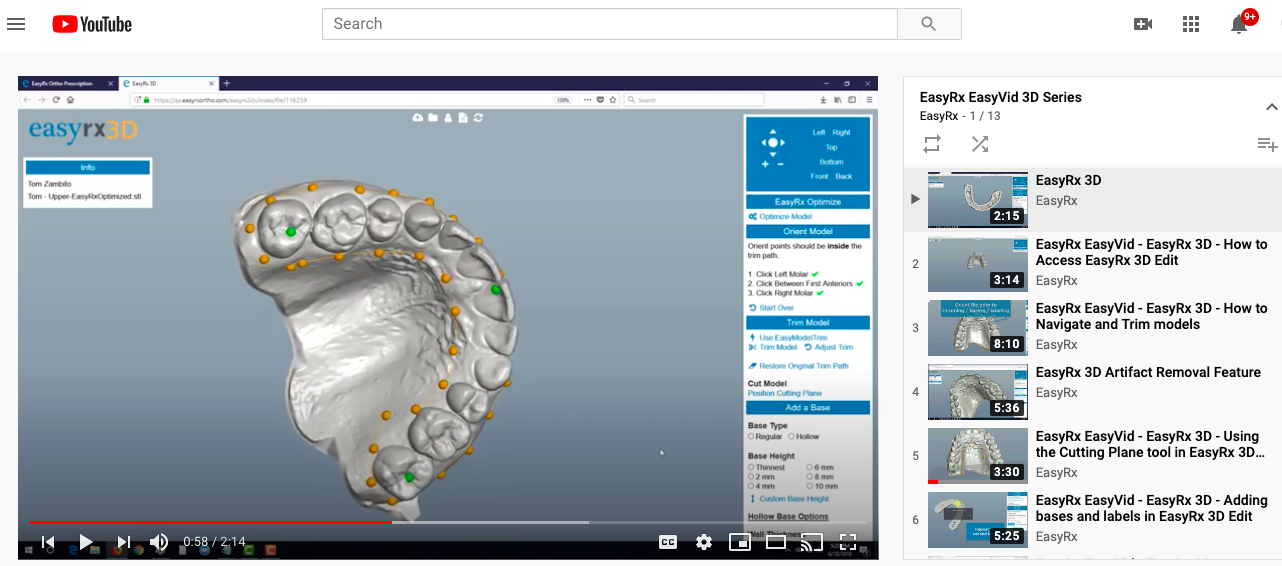The height and width of the screenshot is (566, 1282).
Task: Select the Top view
Action: (831, 147)
